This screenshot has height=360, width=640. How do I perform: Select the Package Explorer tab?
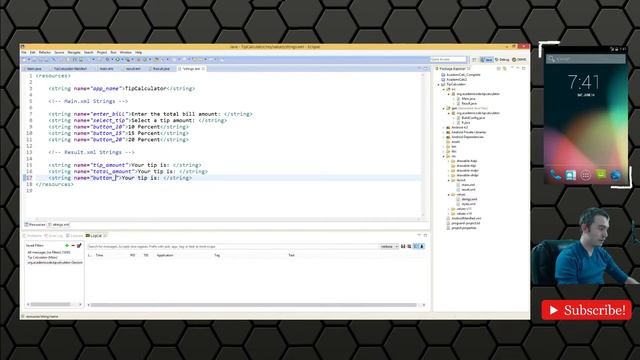453,69
